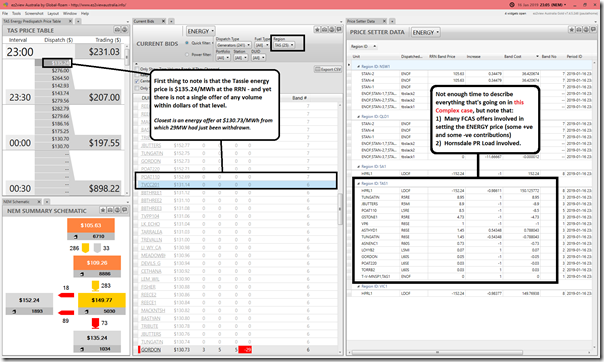Viewport: 604px width, 362px height.
Task: Add new tab next to Current Bids
Action: [x=171, y=21]
